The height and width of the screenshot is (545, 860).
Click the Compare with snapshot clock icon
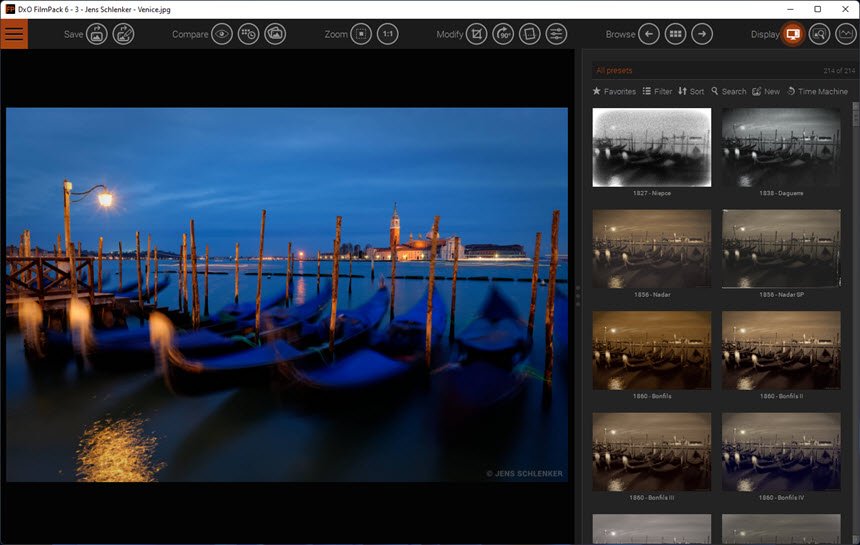tap(248, 34)
